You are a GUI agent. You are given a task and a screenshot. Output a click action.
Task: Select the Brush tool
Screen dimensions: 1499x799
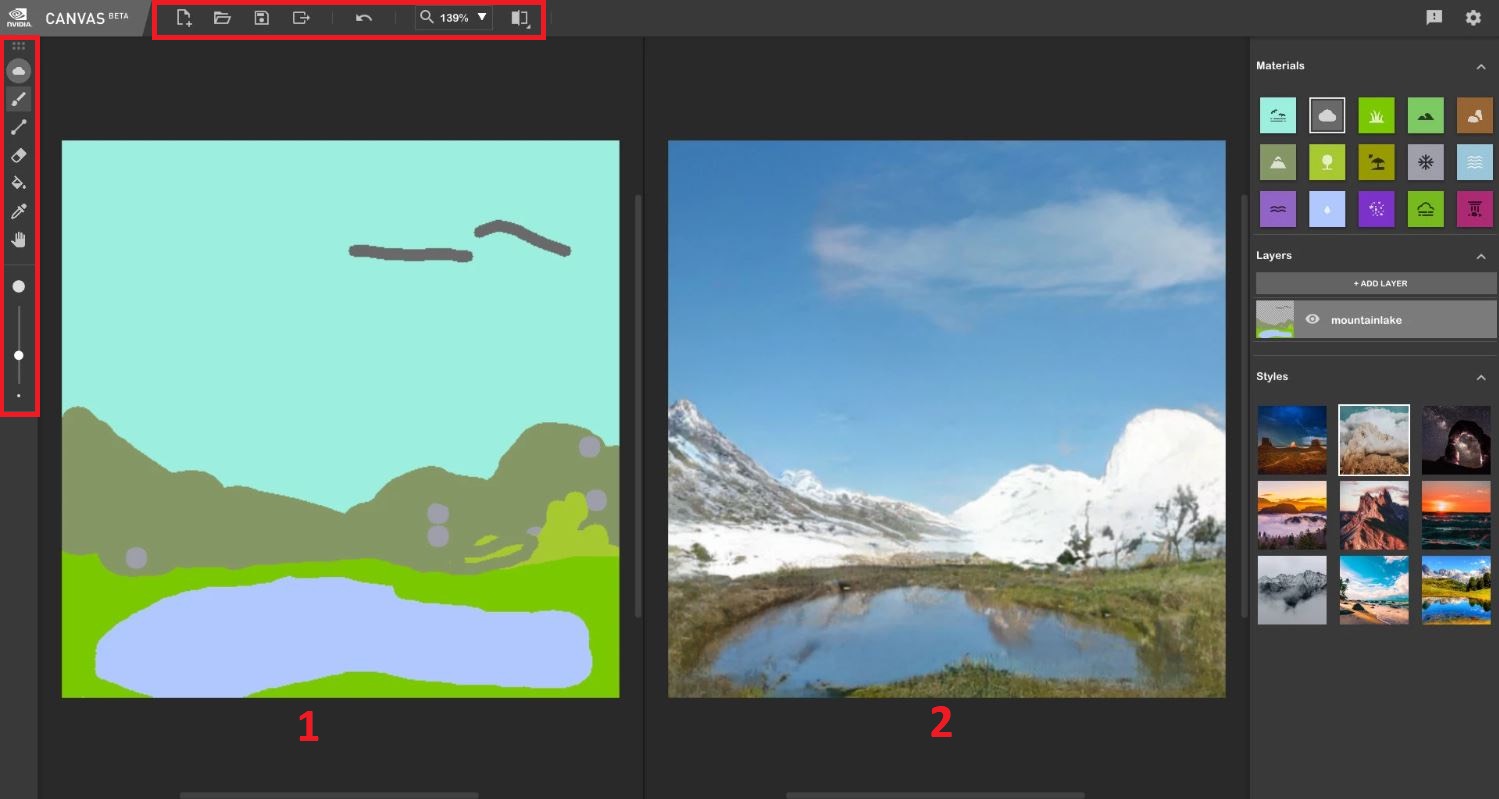click(x=18, y=99)
